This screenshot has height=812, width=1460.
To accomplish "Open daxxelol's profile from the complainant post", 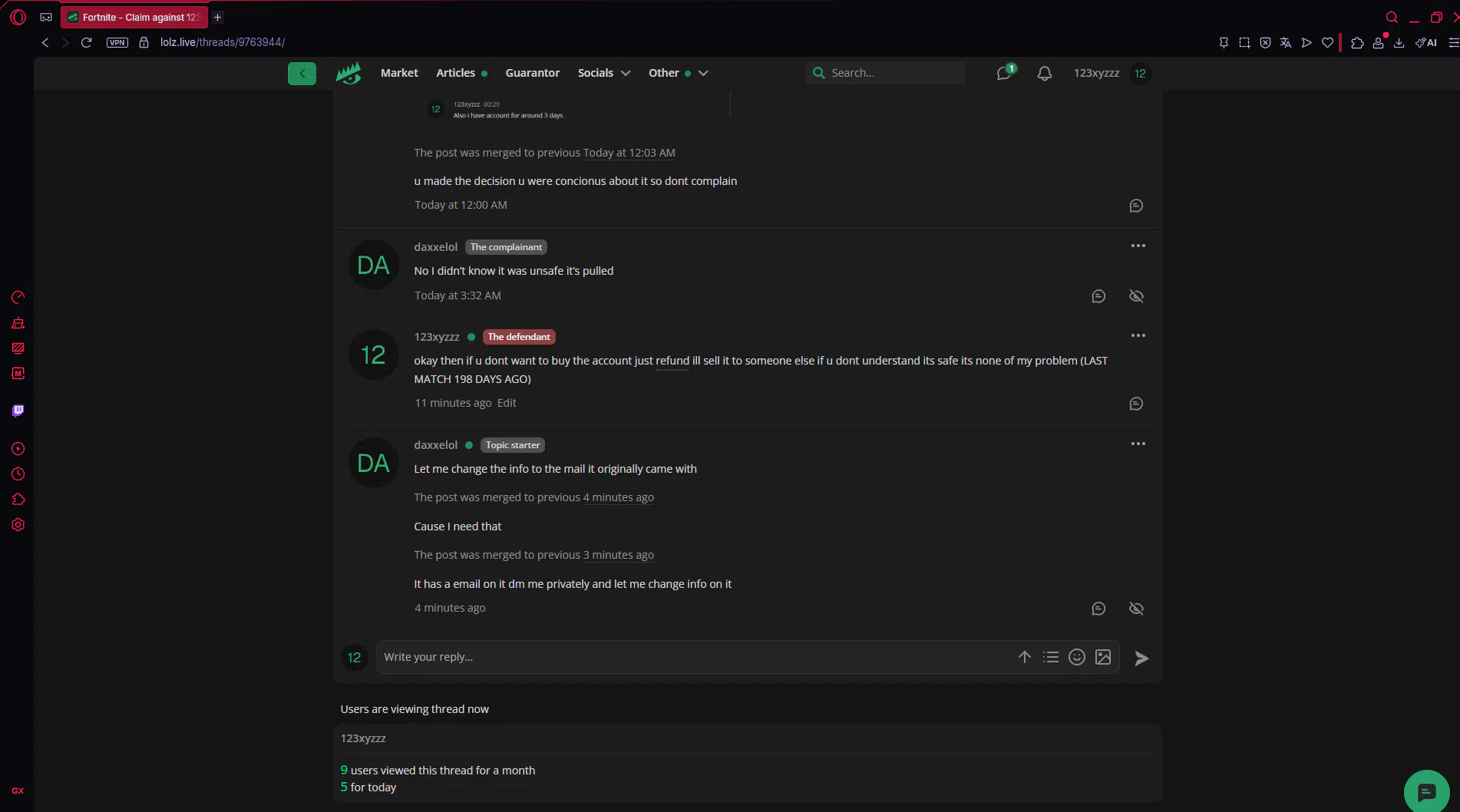I will pos(435,247).
